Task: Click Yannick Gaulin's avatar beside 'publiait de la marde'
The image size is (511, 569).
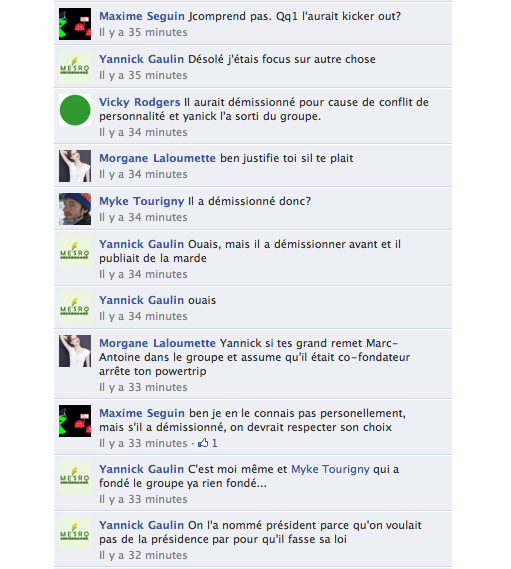Action: [75, 252]
